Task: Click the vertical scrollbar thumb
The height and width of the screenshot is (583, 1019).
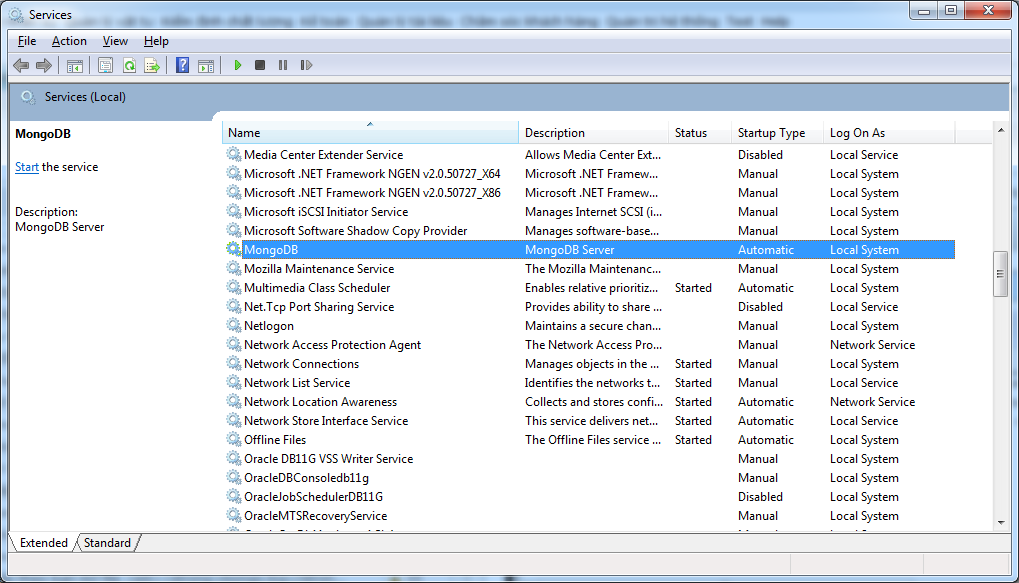Action: click(x=1001, y=274)
